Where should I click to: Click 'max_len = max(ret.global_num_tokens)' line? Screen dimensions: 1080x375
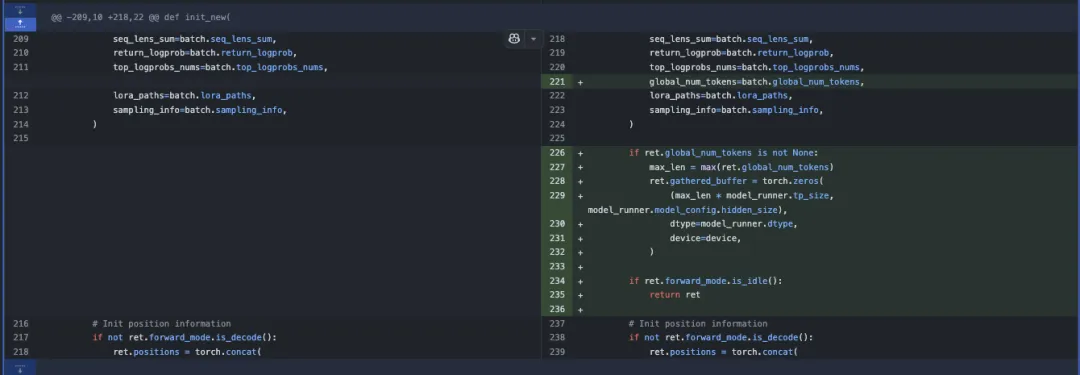(x=741, y=167)
